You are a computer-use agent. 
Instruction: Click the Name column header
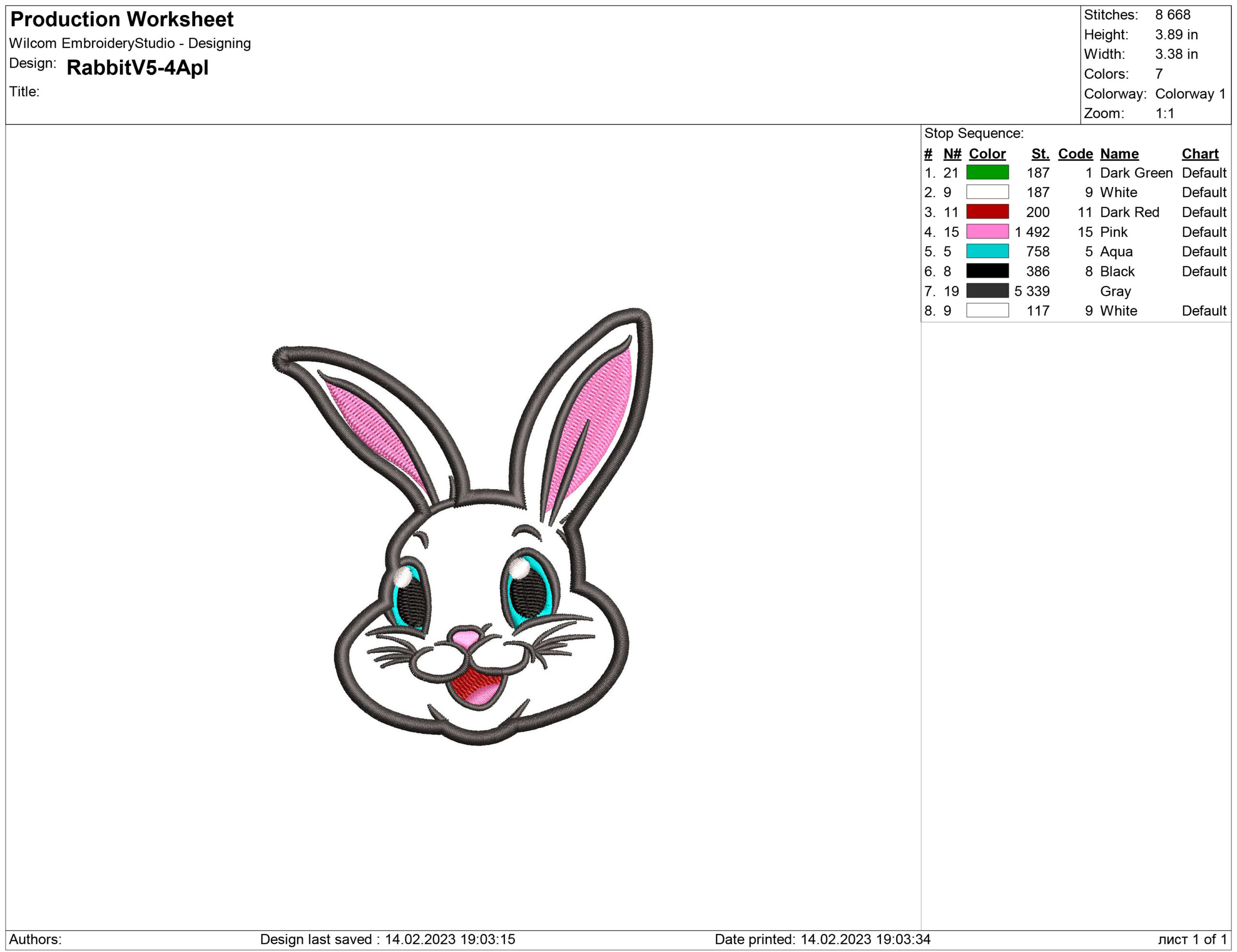1119,153
